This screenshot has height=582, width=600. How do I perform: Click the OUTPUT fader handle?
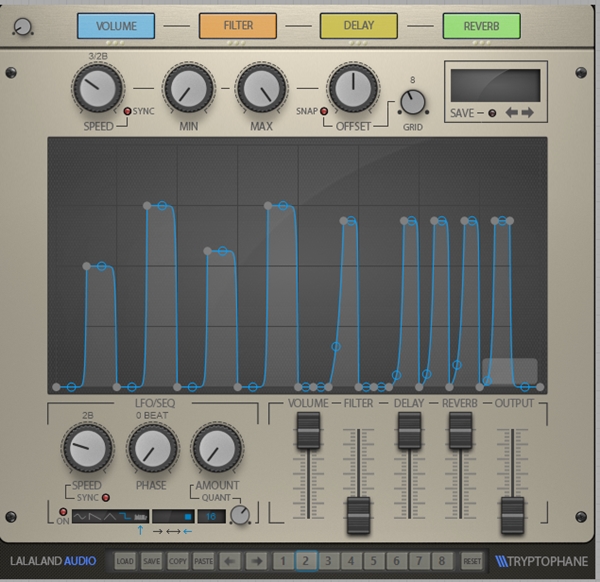(513, 507)
